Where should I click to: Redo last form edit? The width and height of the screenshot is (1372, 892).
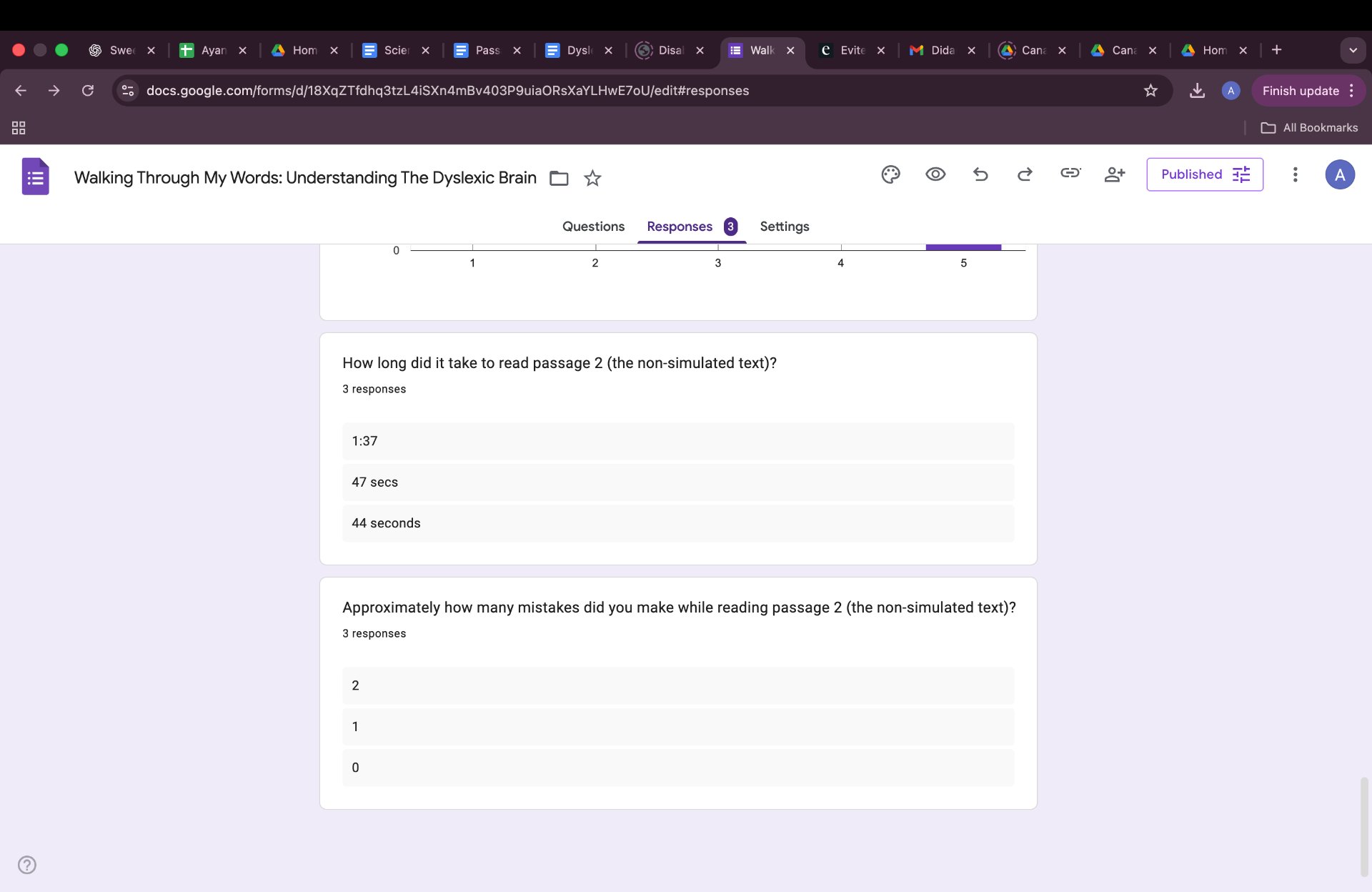1025,174
